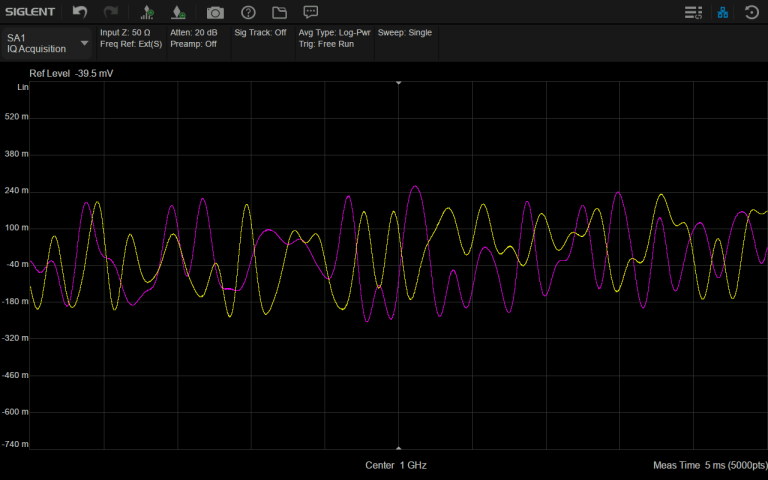
Task: Click the SIGLENT logo
Action: 31,12
